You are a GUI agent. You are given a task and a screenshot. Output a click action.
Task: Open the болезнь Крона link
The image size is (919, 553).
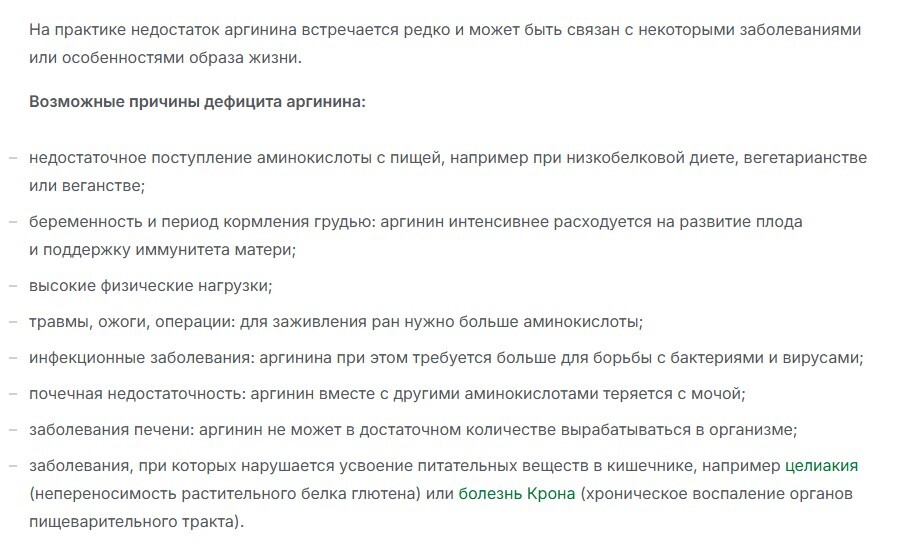(516, 494)
